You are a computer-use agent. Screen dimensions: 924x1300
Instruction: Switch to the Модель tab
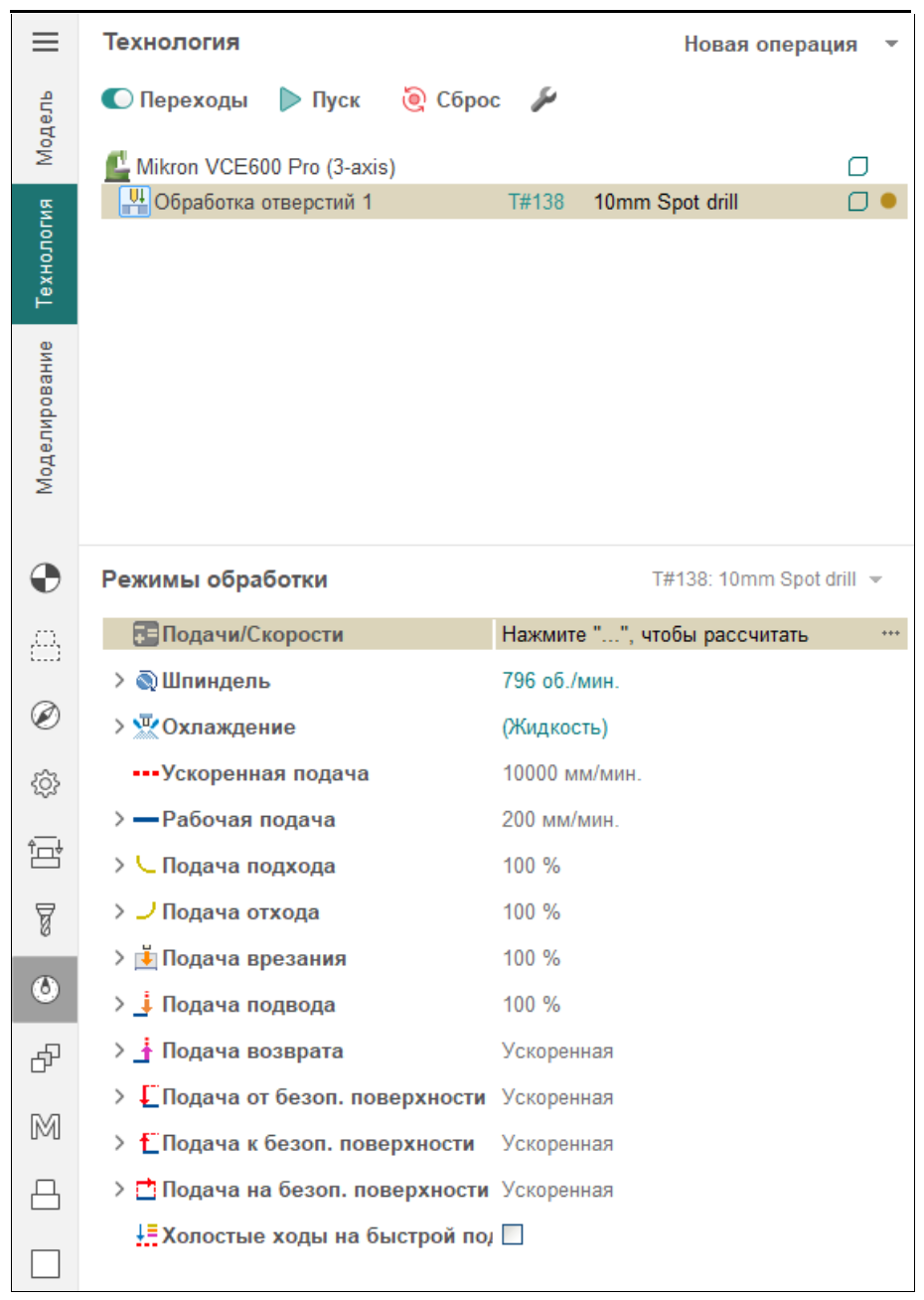pyautogui.click(x=45, y=128)
